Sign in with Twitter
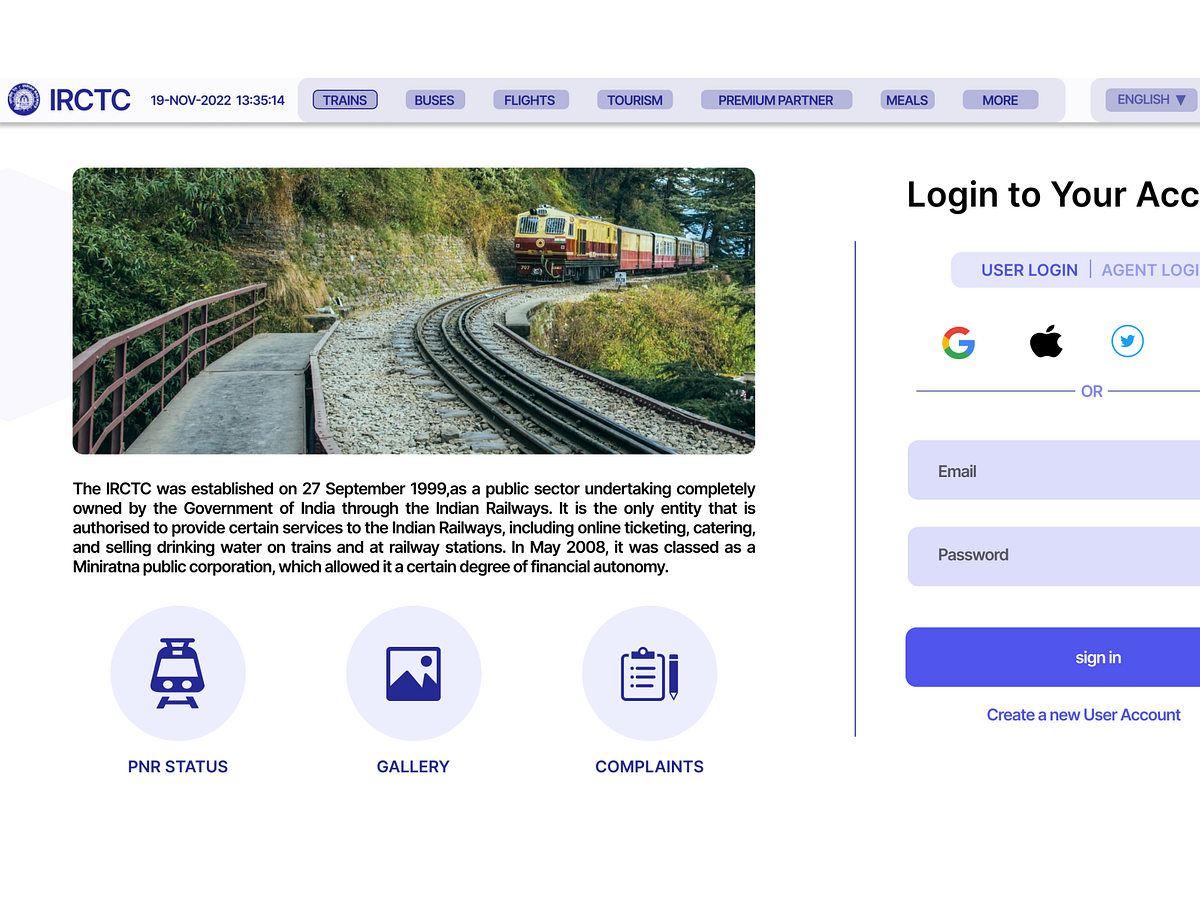The width and height of the screenshot is (1200, 900). (x=1127, y=341)
